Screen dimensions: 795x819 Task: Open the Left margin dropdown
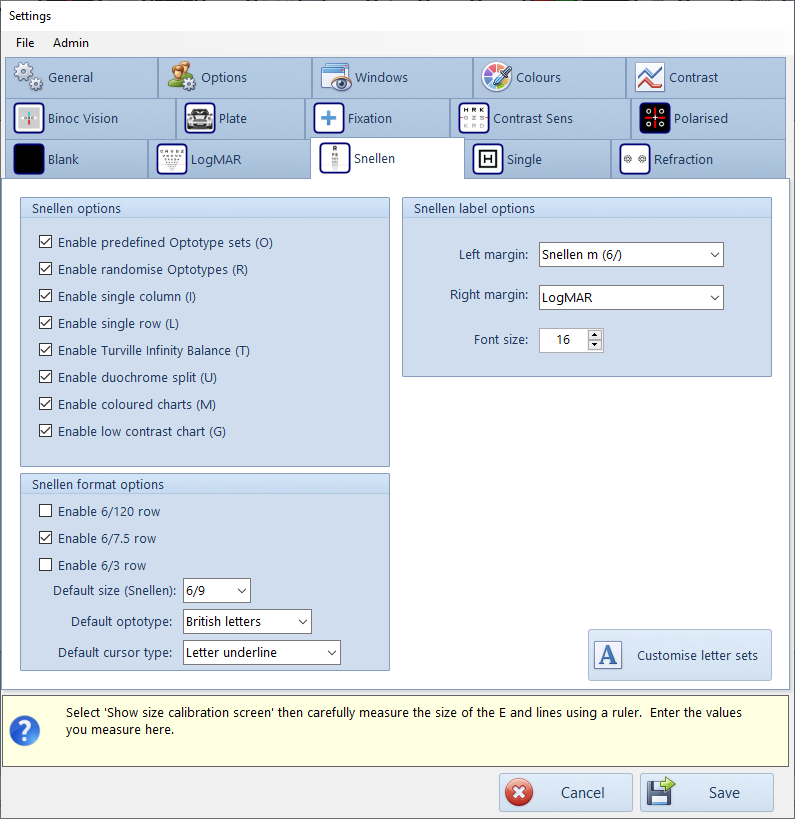[x=630, y=255]
